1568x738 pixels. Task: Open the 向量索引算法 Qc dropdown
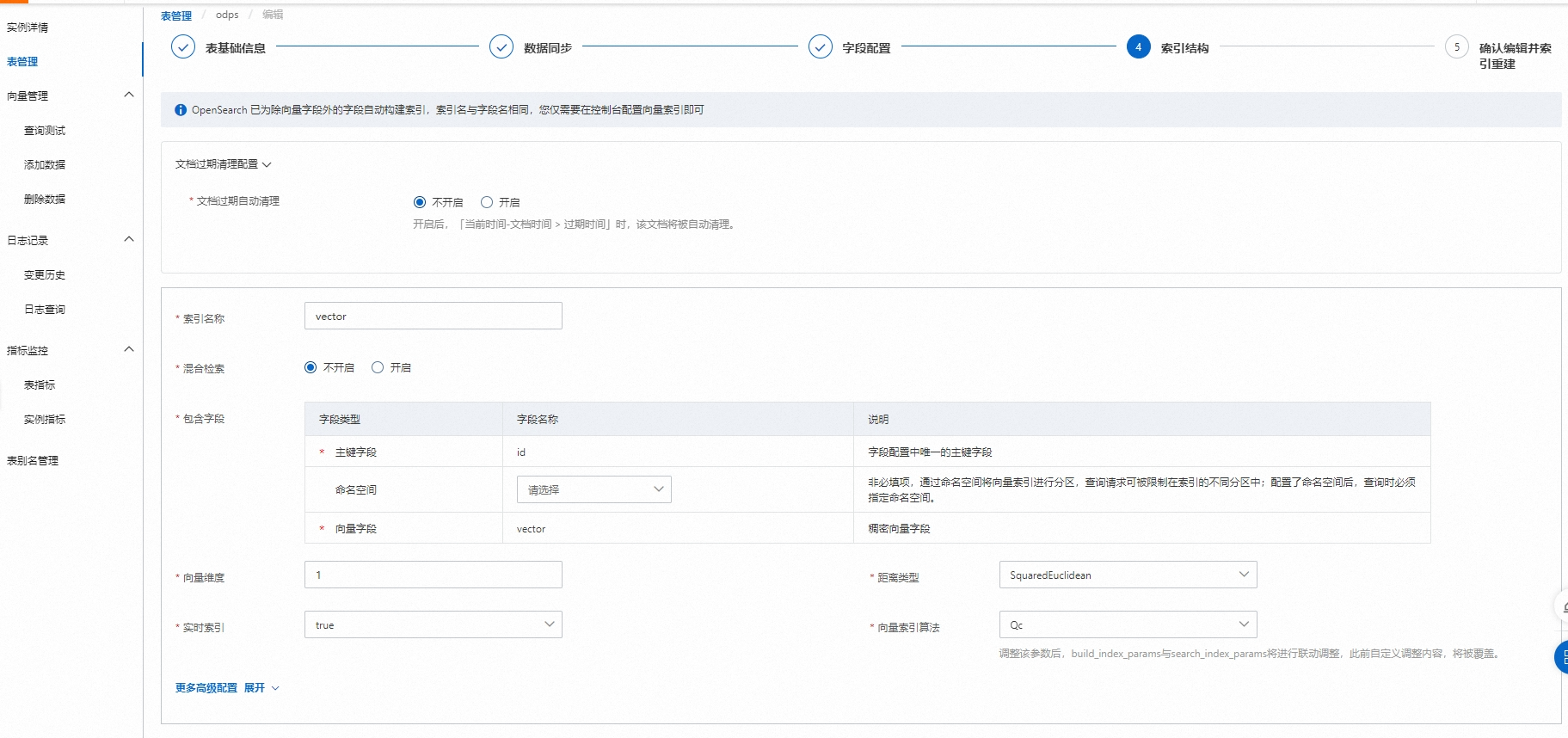pos(1128,624)
